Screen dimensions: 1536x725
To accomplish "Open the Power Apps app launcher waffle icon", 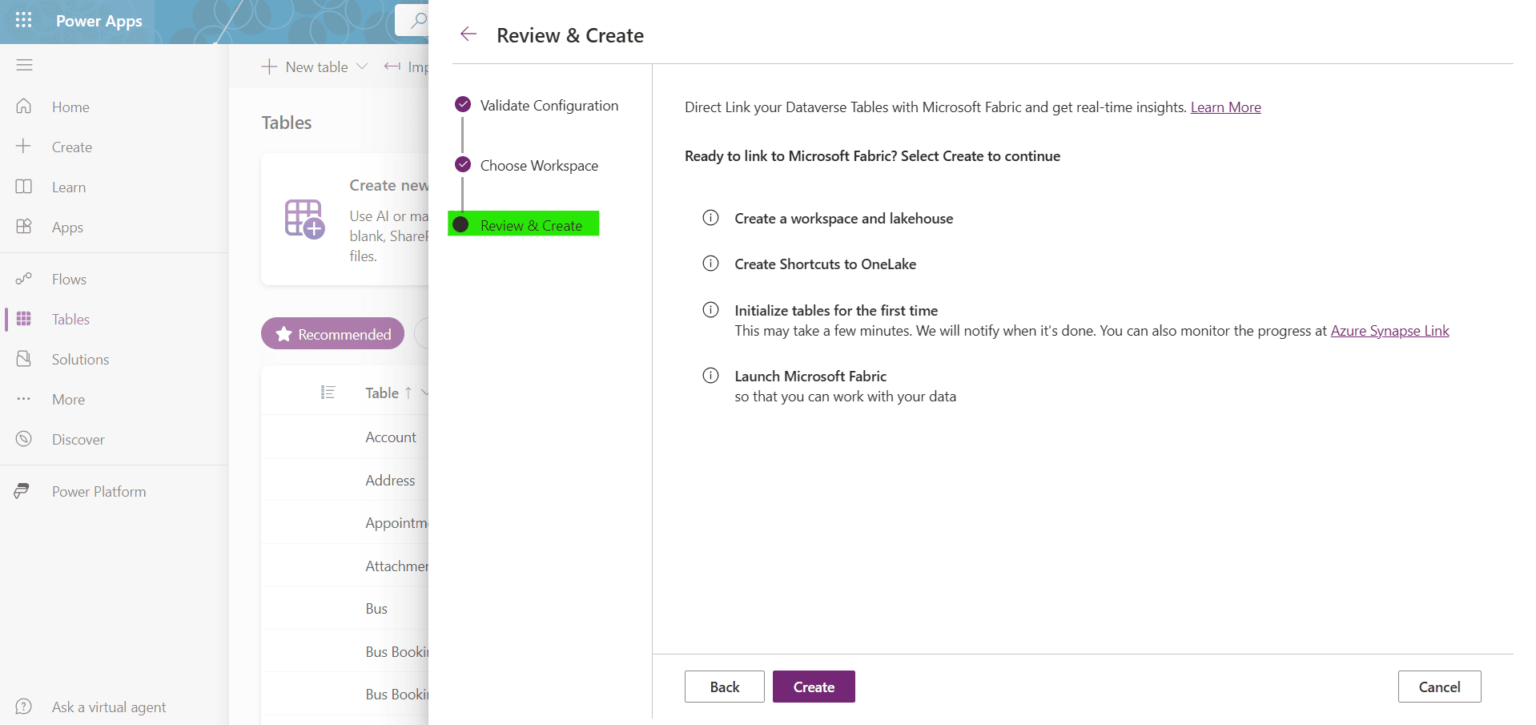I will tap(22, 20).
